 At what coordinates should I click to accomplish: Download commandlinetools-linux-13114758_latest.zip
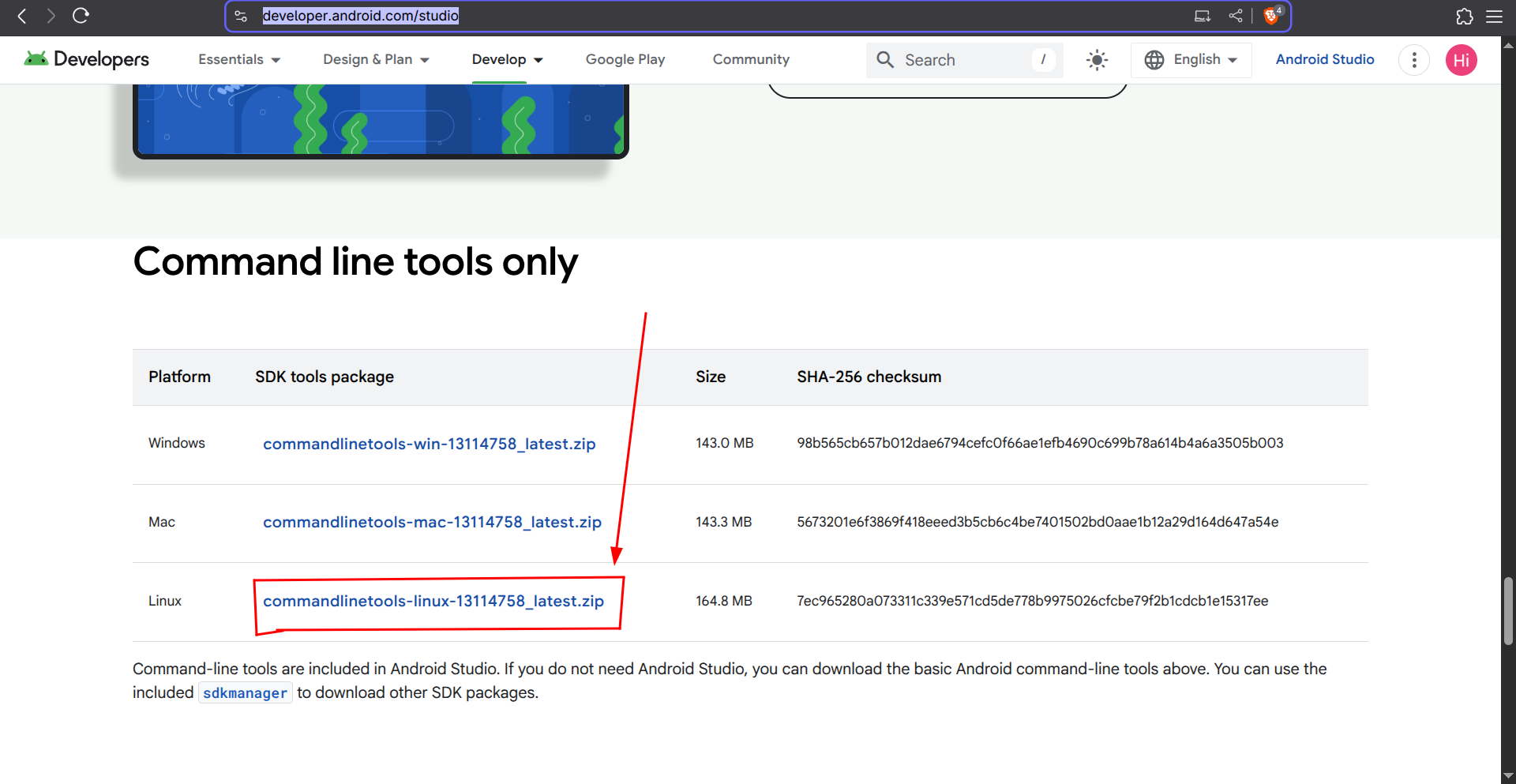point(433,601)
